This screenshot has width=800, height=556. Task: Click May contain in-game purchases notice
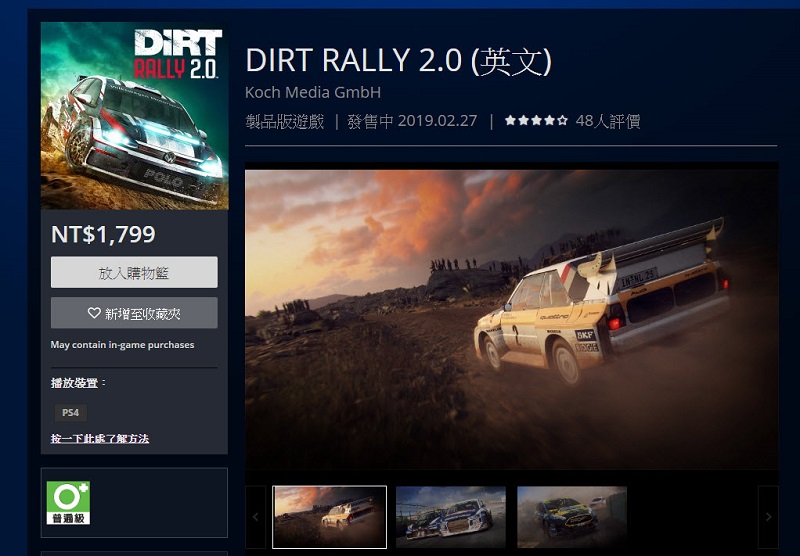(x=122, y=345)
